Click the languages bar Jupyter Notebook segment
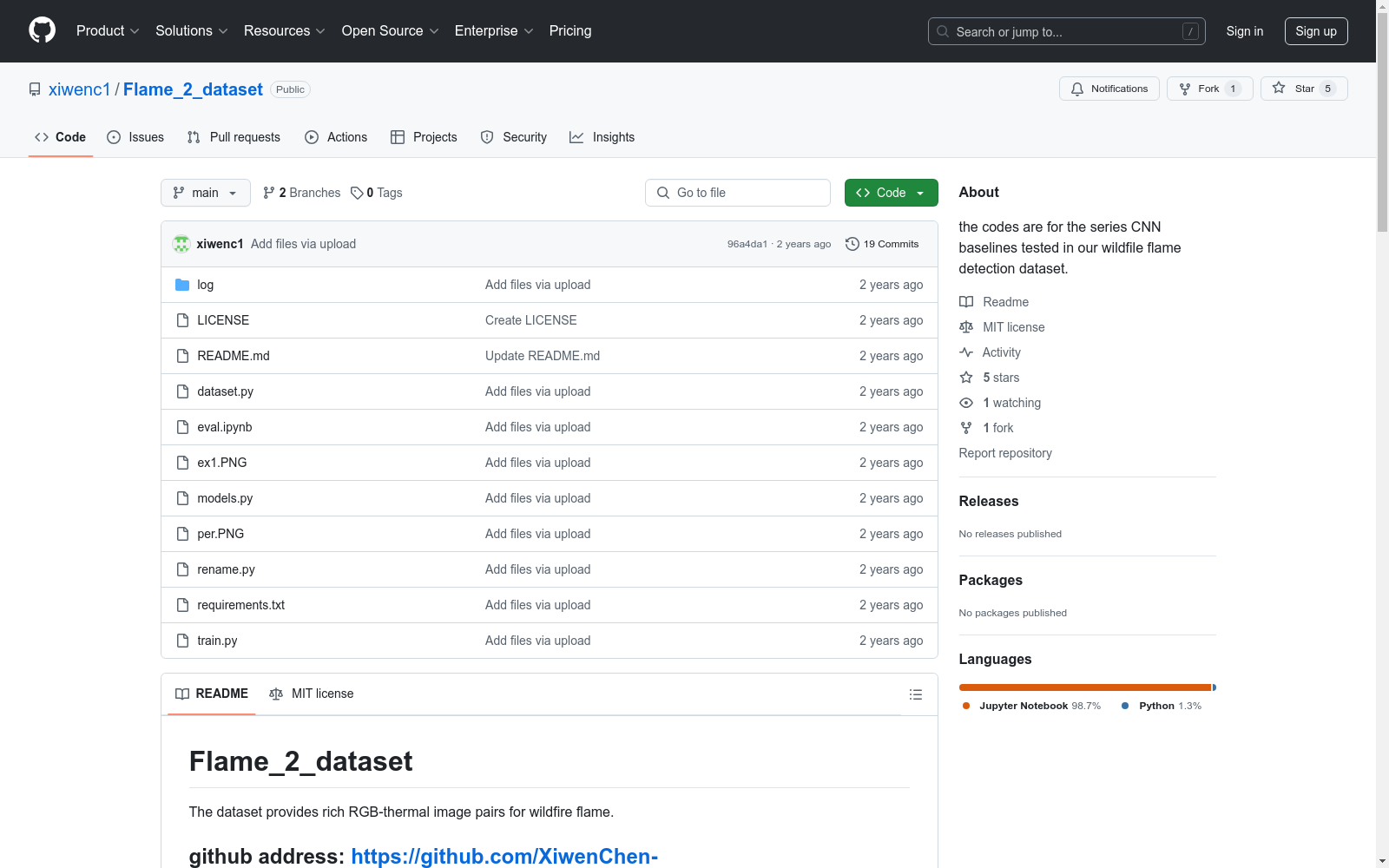Screen dimensions: 1389x868 point(1085,687)
